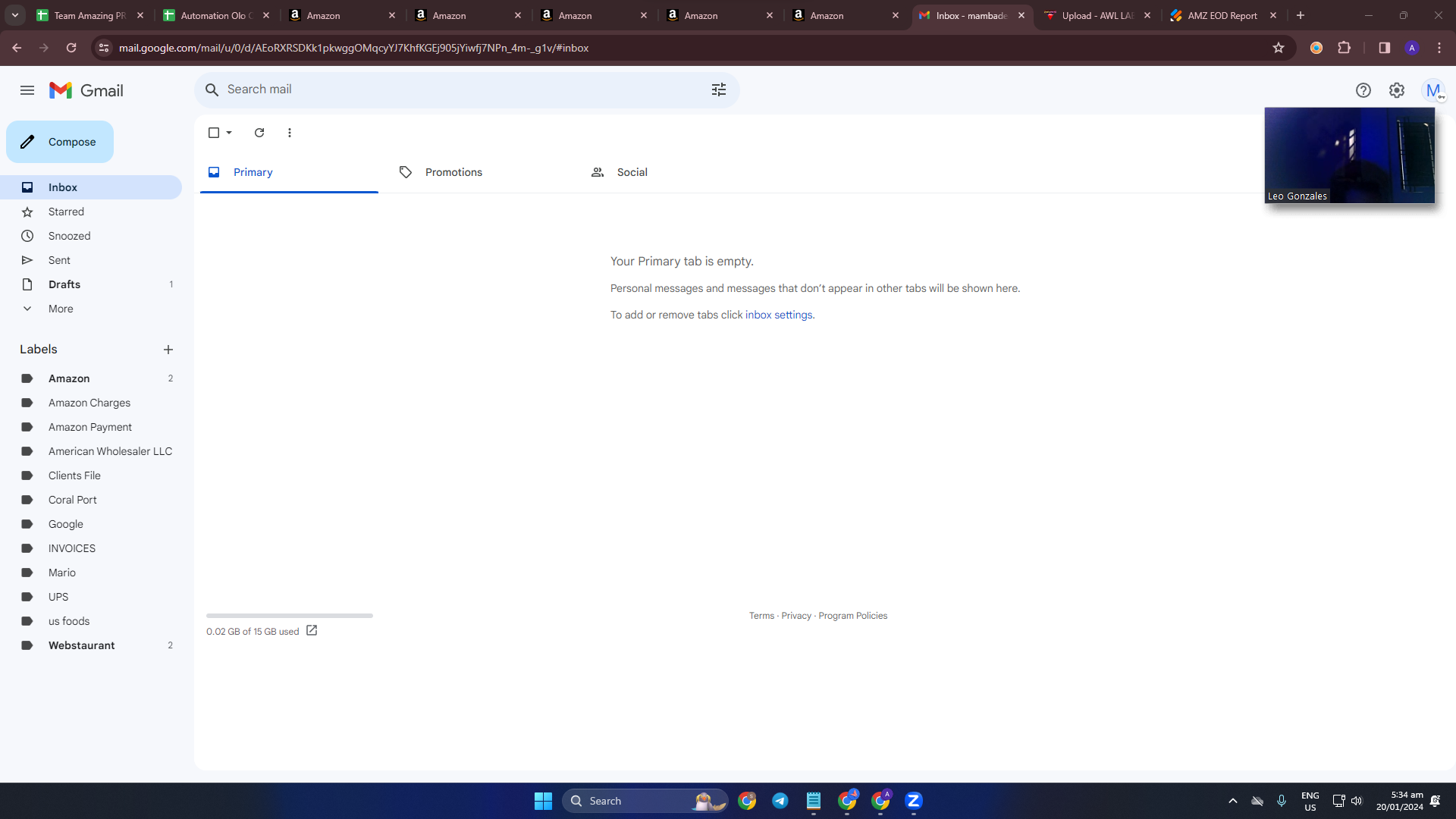1456x819 pixels.
Task: Click the Program Policies link
Action: [852, 616]
